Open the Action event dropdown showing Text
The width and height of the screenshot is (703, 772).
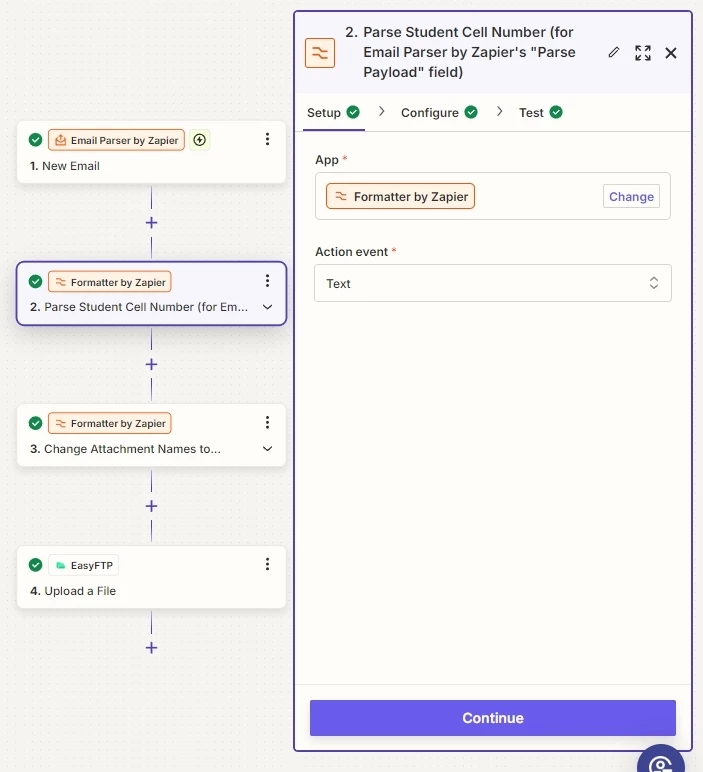pyautogui.click(x=493, y=283)
